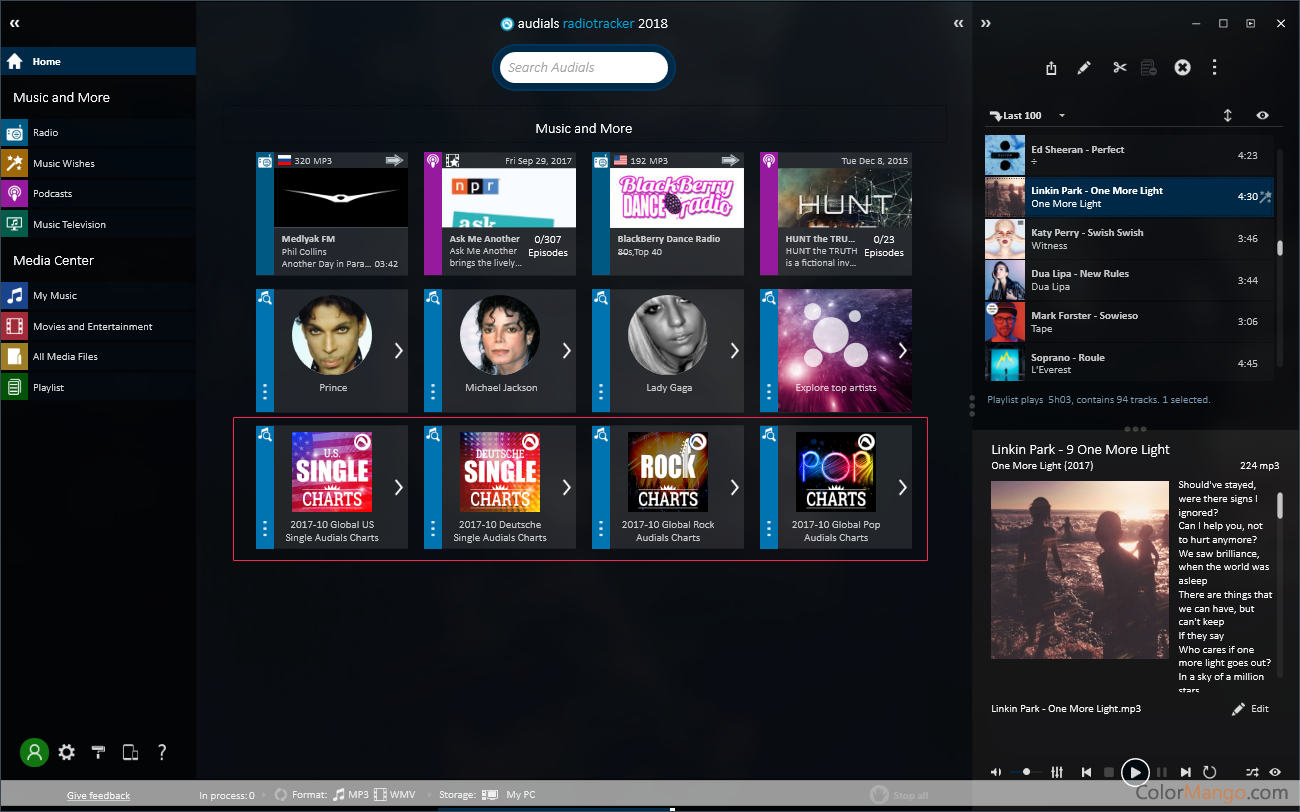Toggle the eye icon in player controls

pyautogui.click(x=1275, y=772)
